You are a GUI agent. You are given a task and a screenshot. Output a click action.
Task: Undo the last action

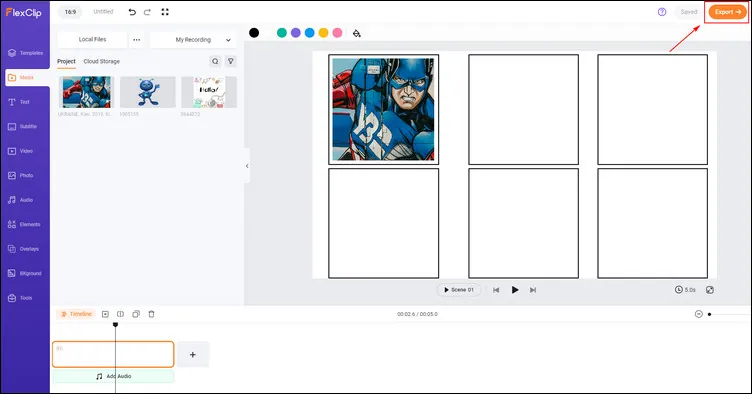132,12
